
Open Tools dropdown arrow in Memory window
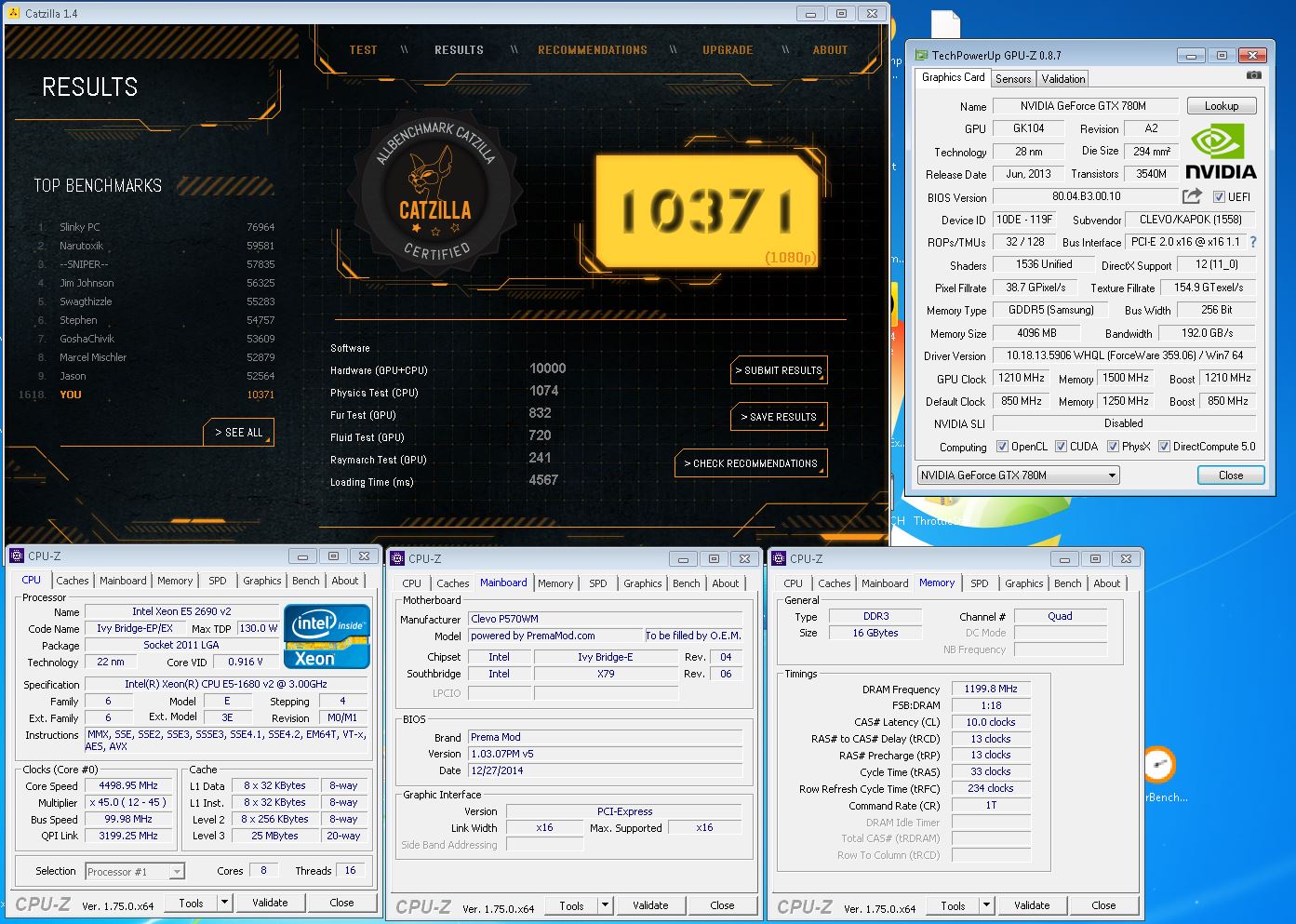986,905
